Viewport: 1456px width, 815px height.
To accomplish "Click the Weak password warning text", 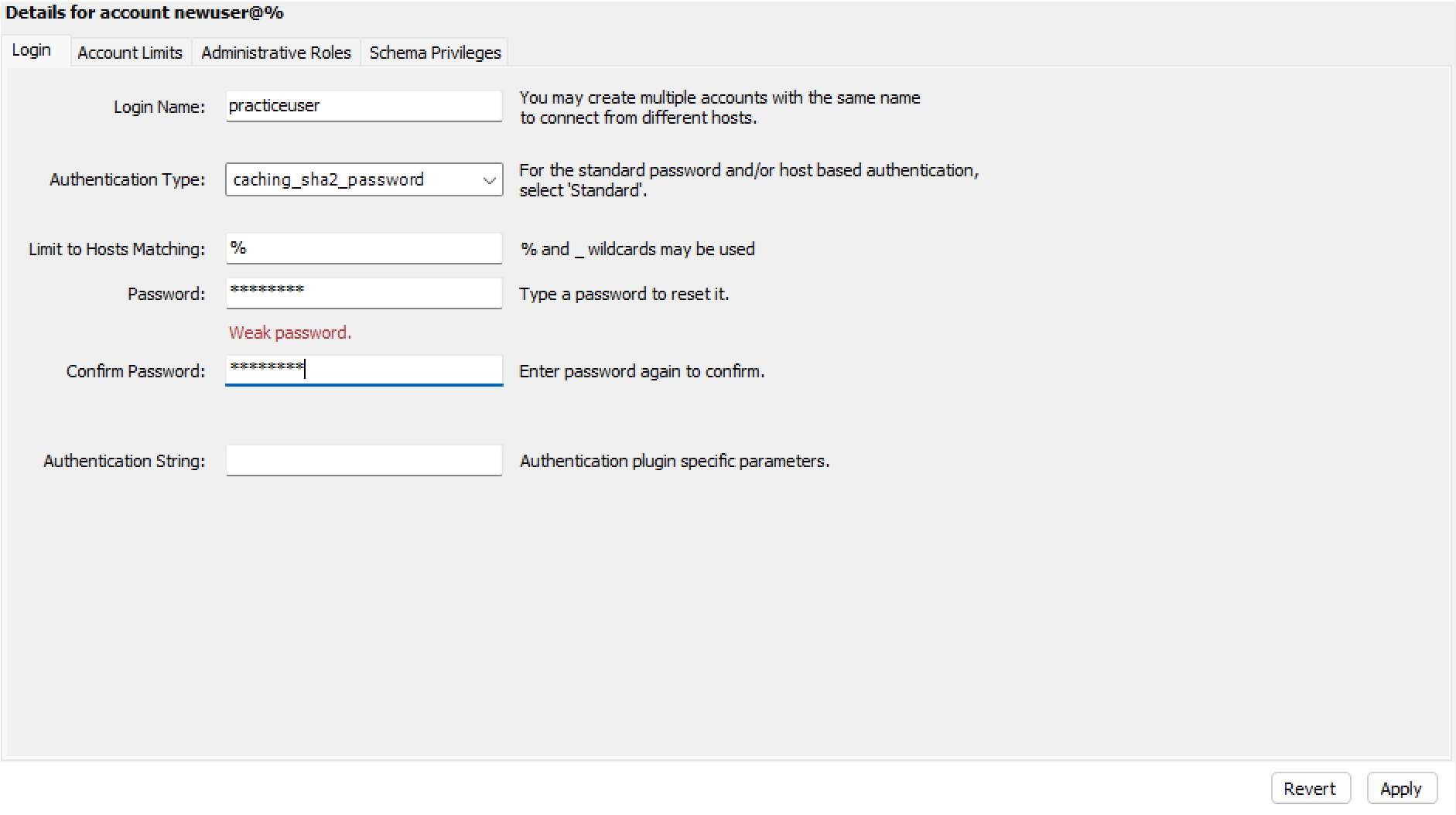I will tap(290, 332).
